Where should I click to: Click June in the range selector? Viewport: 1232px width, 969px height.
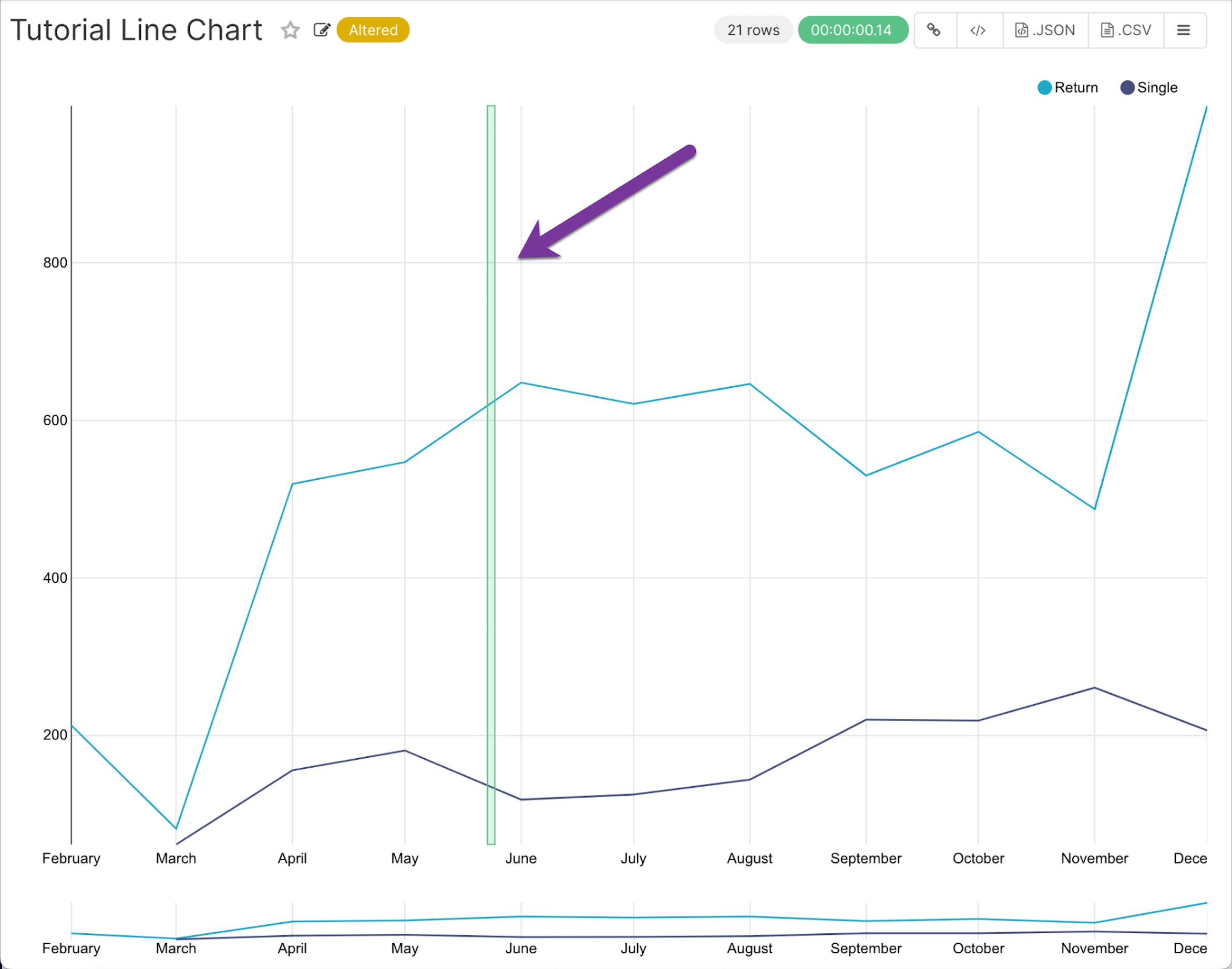point(521,948)
